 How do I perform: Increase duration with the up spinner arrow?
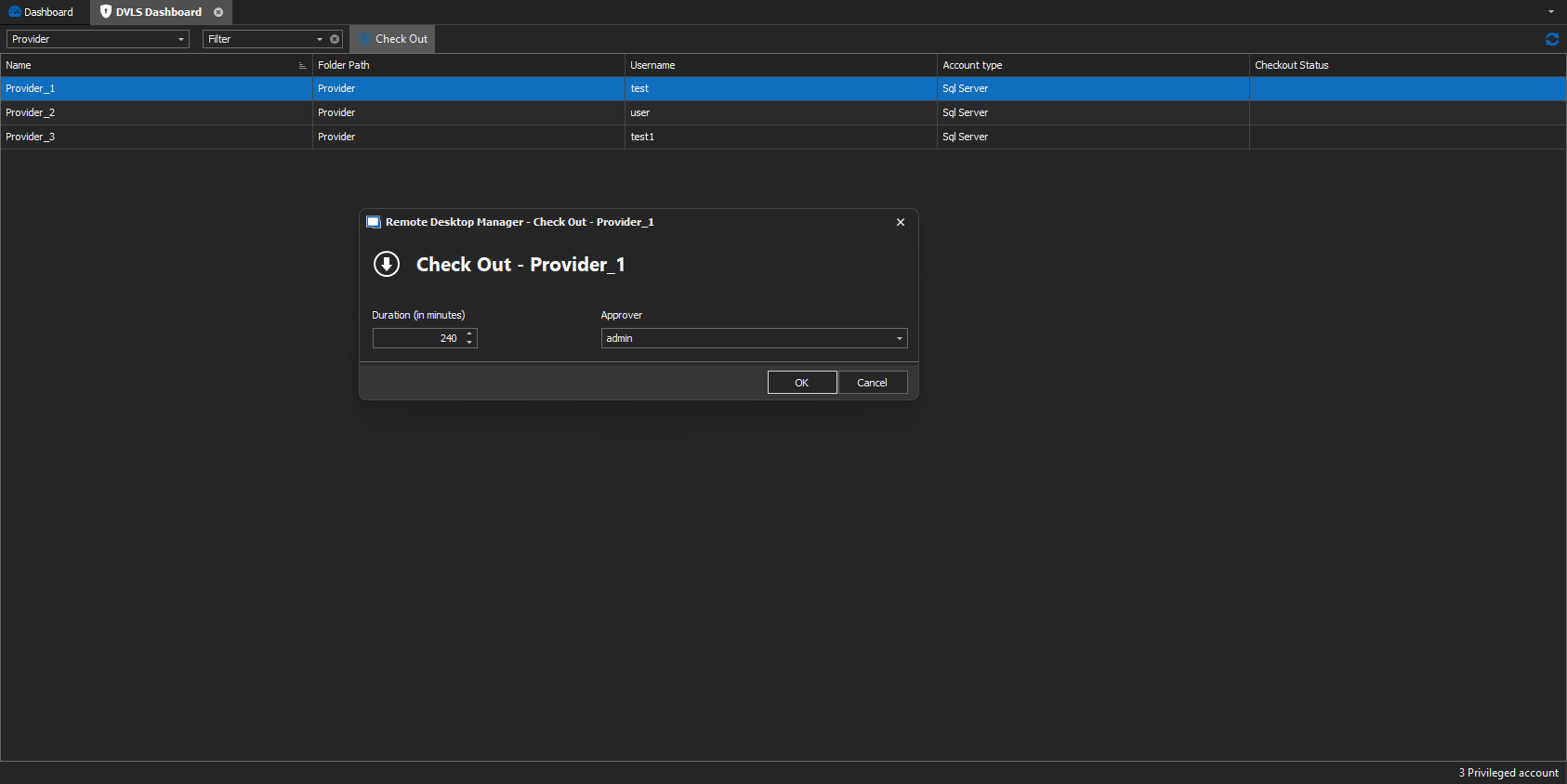pyautogui.click(x=469, y=333)
